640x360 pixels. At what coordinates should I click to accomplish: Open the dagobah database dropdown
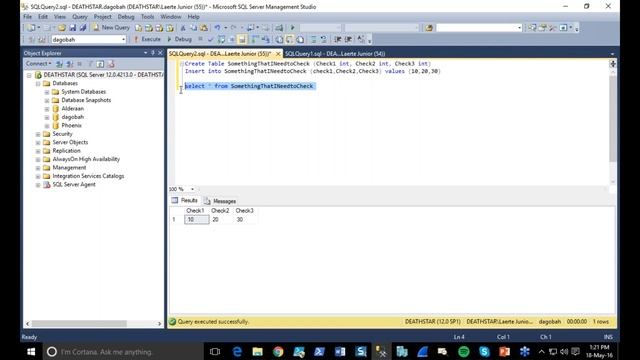coord(123,40)
